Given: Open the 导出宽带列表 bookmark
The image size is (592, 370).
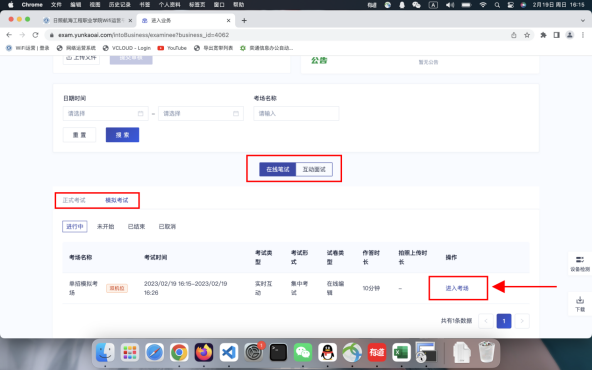Looking at the screenshot, I should click(213, 48).
